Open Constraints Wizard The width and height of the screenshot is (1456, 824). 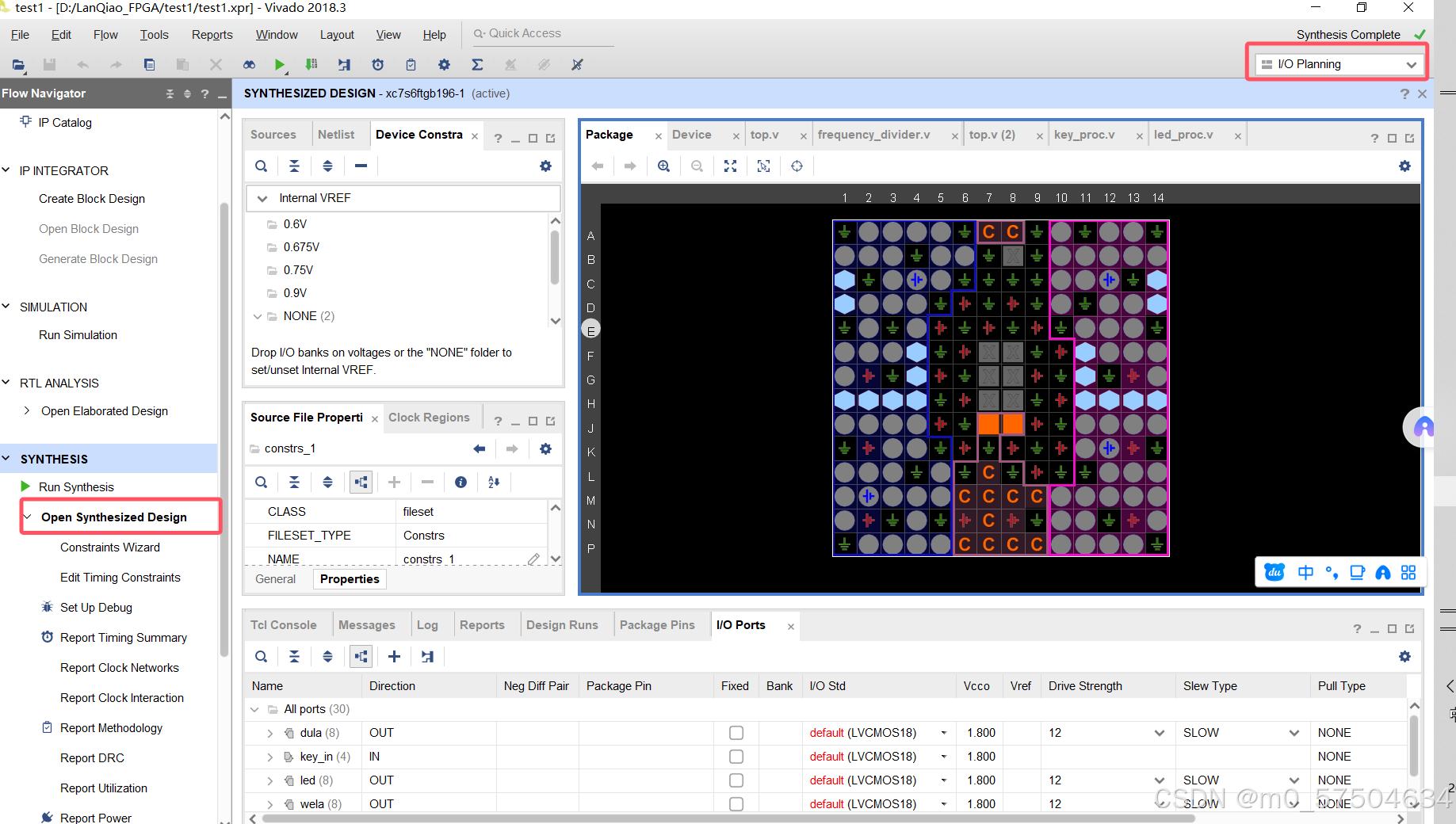[x=110, y=547]
